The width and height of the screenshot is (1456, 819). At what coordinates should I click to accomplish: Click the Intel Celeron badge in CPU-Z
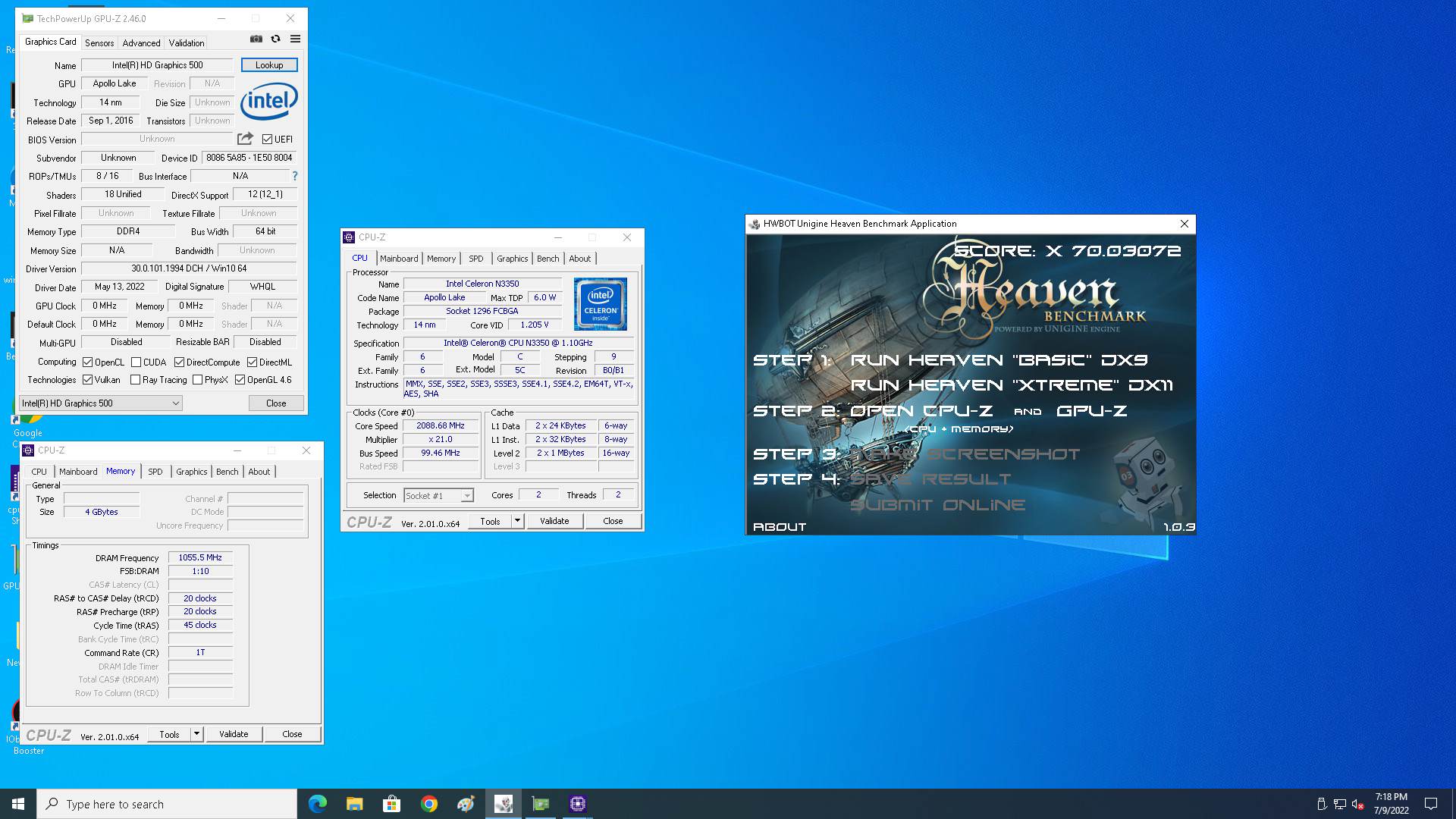tap(601, 303)
